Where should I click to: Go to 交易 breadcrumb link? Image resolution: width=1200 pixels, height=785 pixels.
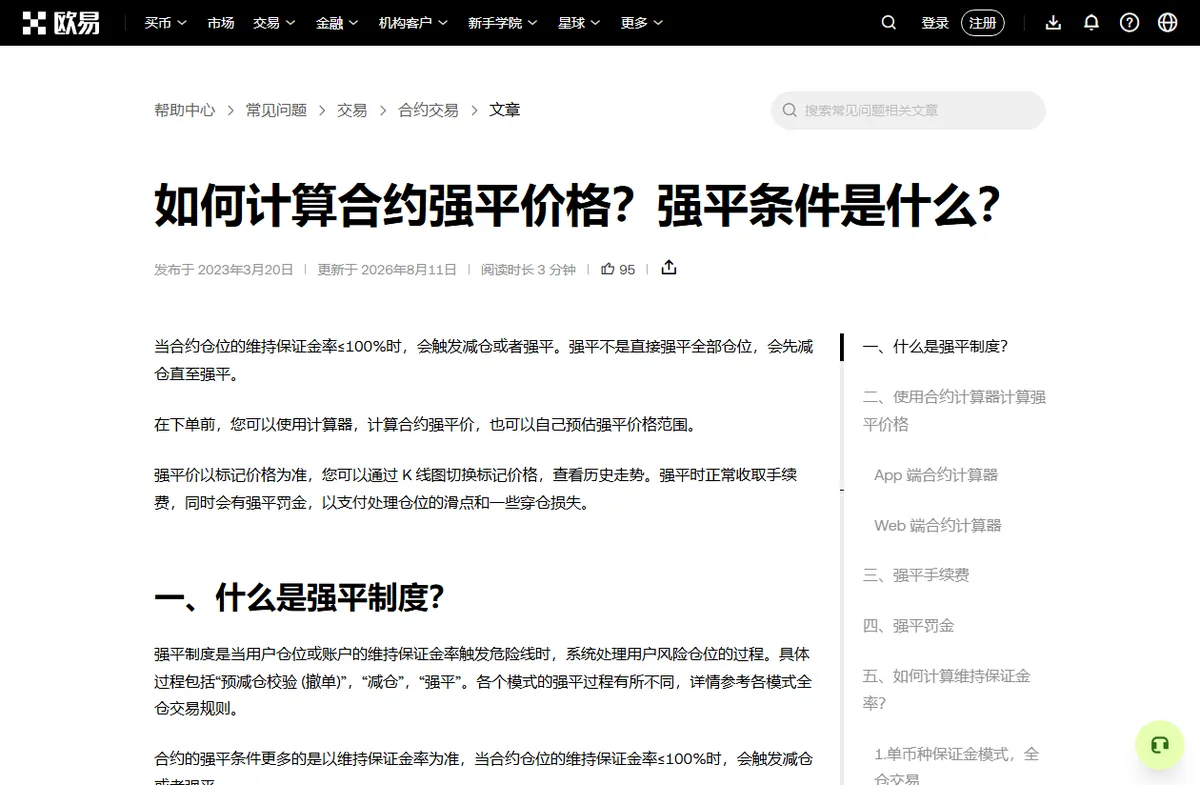tap(352, 110)
